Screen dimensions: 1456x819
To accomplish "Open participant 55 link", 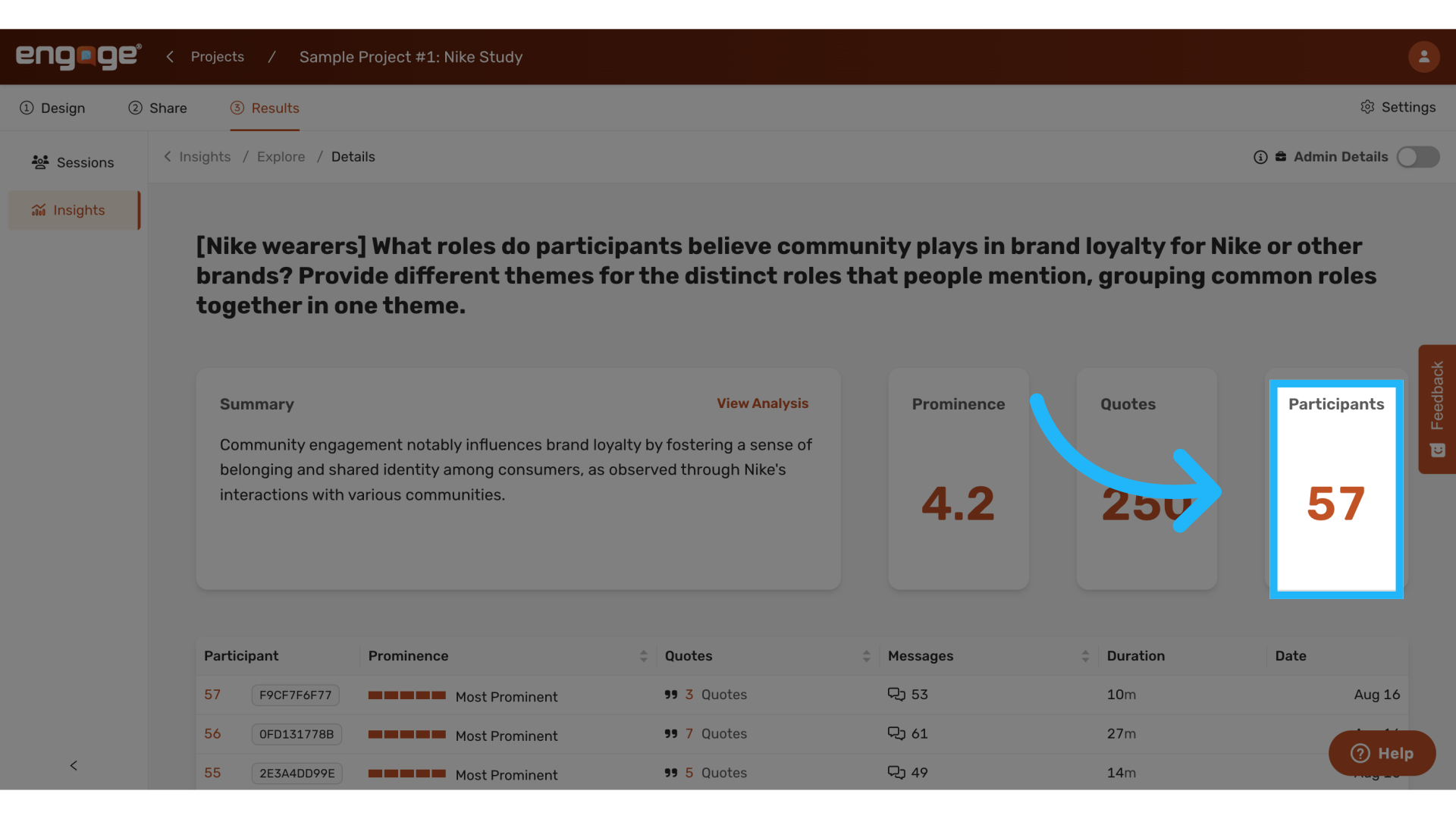I will (212, 773).
